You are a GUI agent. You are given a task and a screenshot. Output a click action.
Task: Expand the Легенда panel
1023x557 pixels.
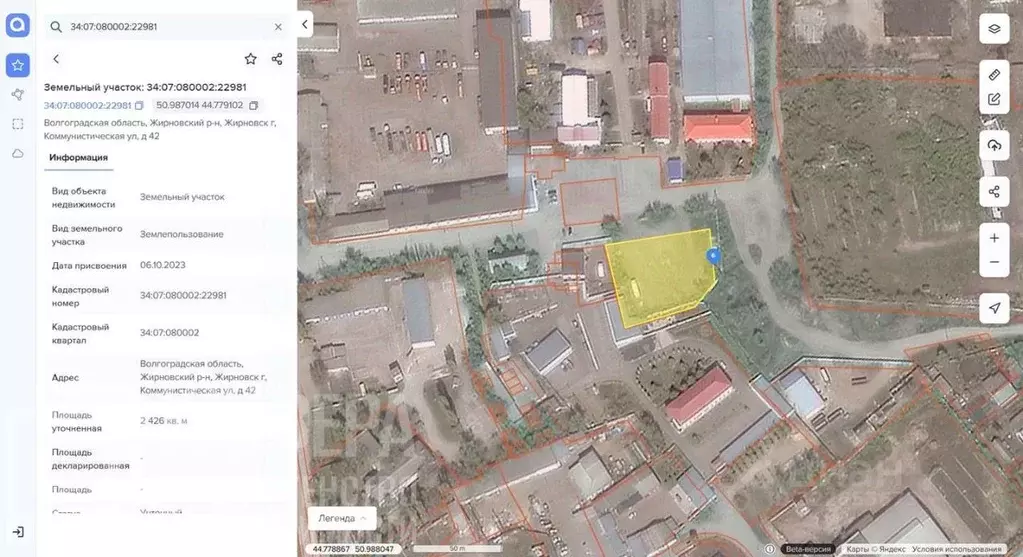click(341, 518)
